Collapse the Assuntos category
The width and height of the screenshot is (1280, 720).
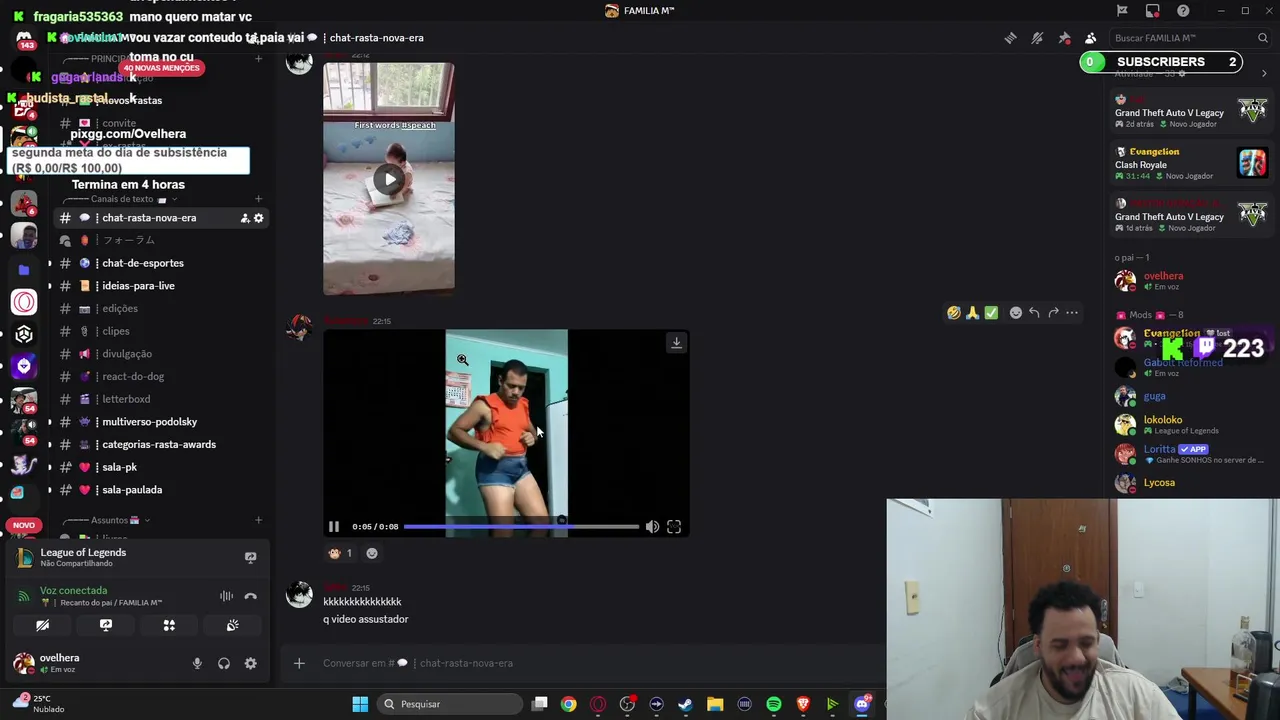coord(107,520)
